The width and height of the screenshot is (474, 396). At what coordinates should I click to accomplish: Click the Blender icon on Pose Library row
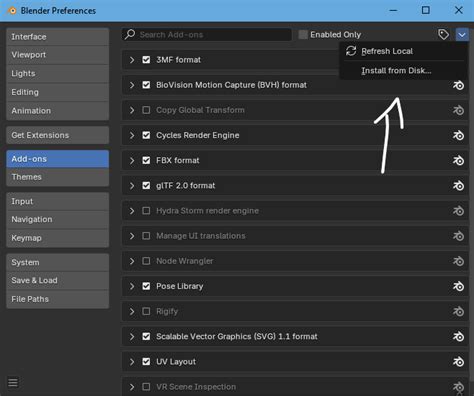pyautogui.click(x=458, y=286)
